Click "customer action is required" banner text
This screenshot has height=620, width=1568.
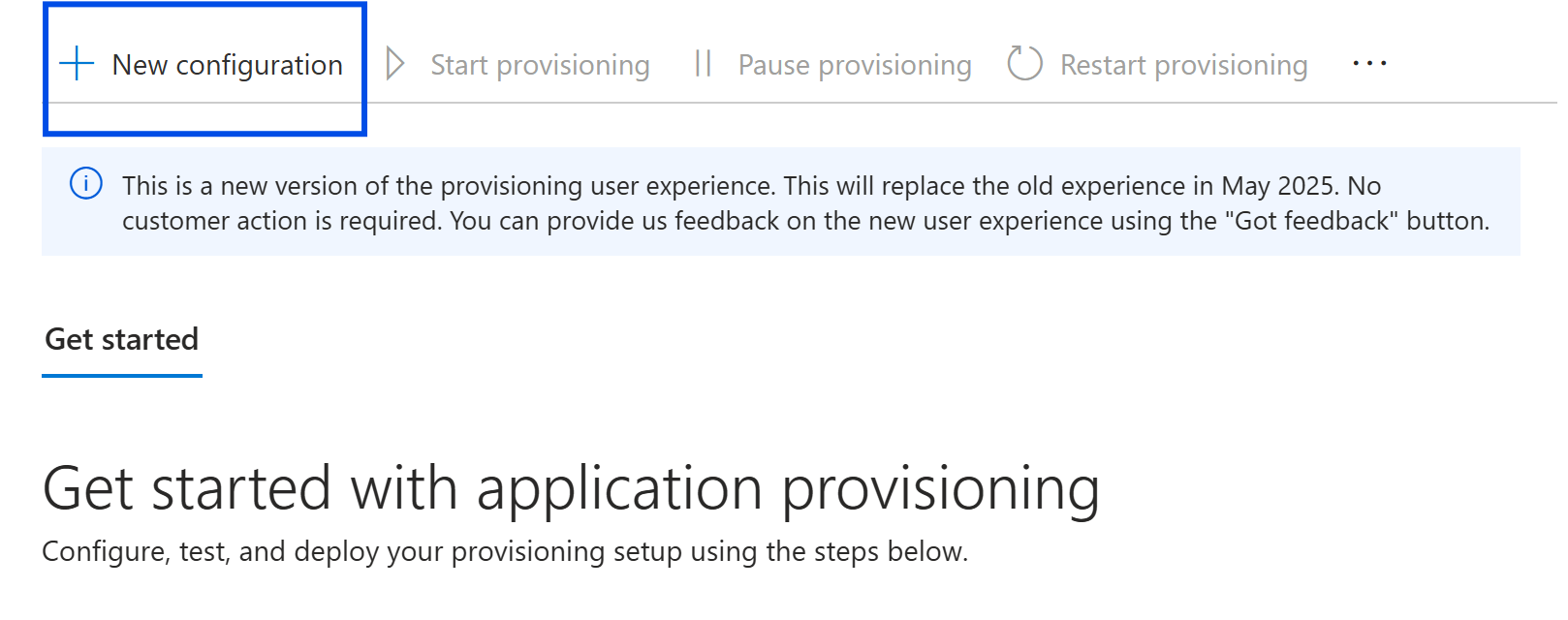click(281, 221)
